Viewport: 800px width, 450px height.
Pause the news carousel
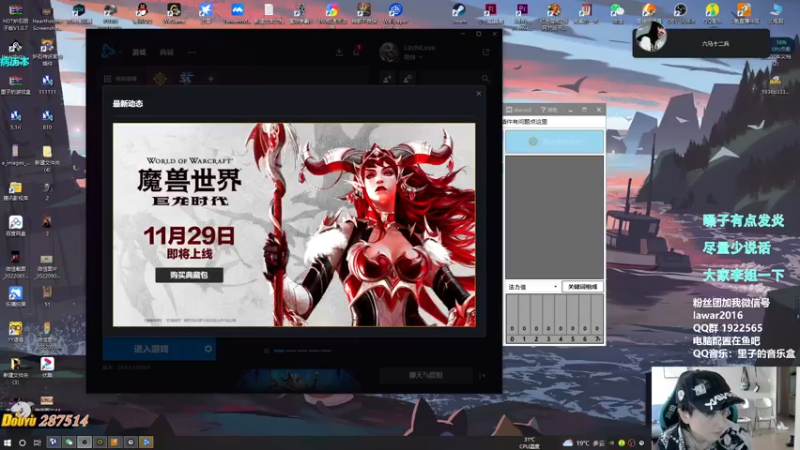(x=266, y=351)
